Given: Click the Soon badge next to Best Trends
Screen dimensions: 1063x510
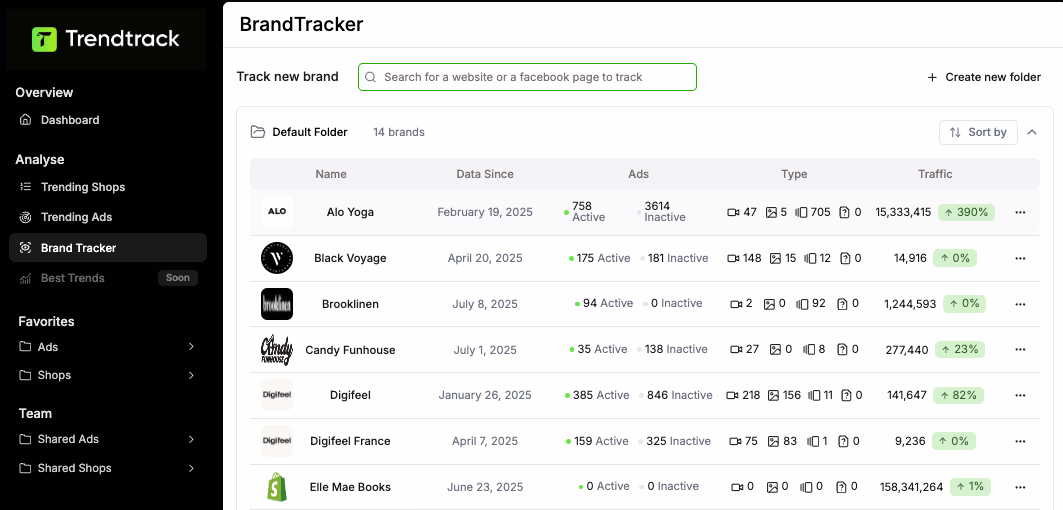Looking at the screenshot, I should coord(178,277).
